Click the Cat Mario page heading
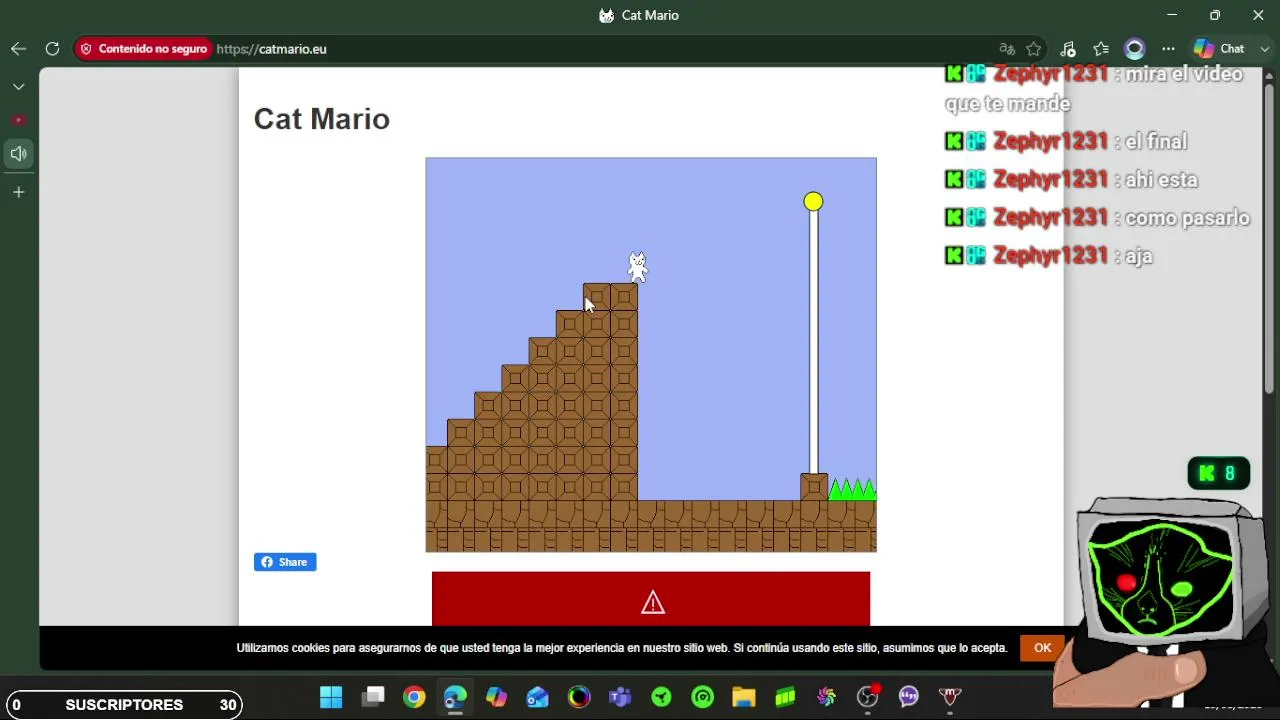 click(322, 119)
